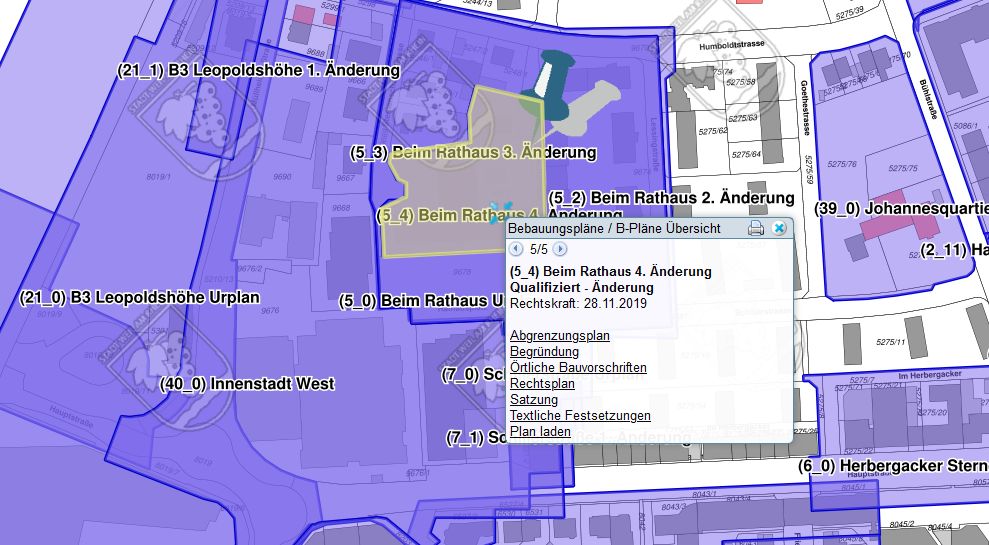
Task: Open Textliche Festsetzungen link
Action: [x=579, y=416]
